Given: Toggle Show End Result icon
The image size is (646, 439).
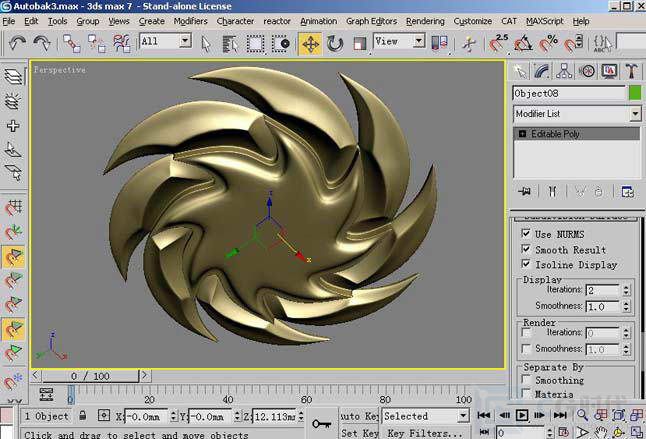Looking at the screenshot, I should point(552,191).
